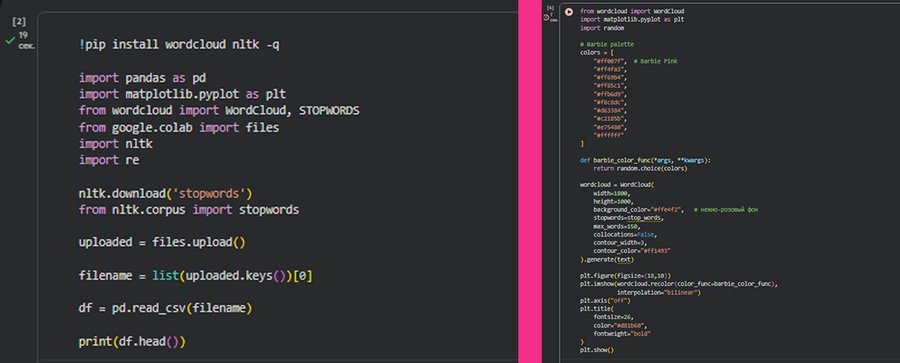Viewport: 900px width, 363px height.
Task: Click the '#ff4fa3' color string
Action: [x=610, y=69]
